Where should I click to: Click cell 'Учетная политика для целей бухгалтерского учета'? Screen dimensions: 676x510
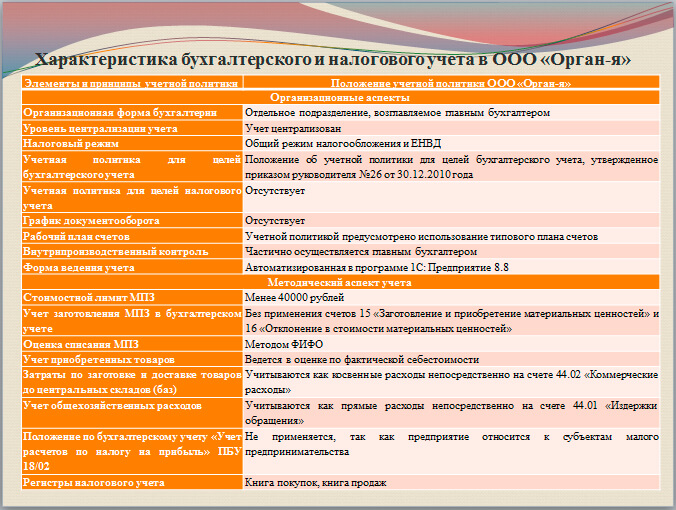click(x=132, y=167)
